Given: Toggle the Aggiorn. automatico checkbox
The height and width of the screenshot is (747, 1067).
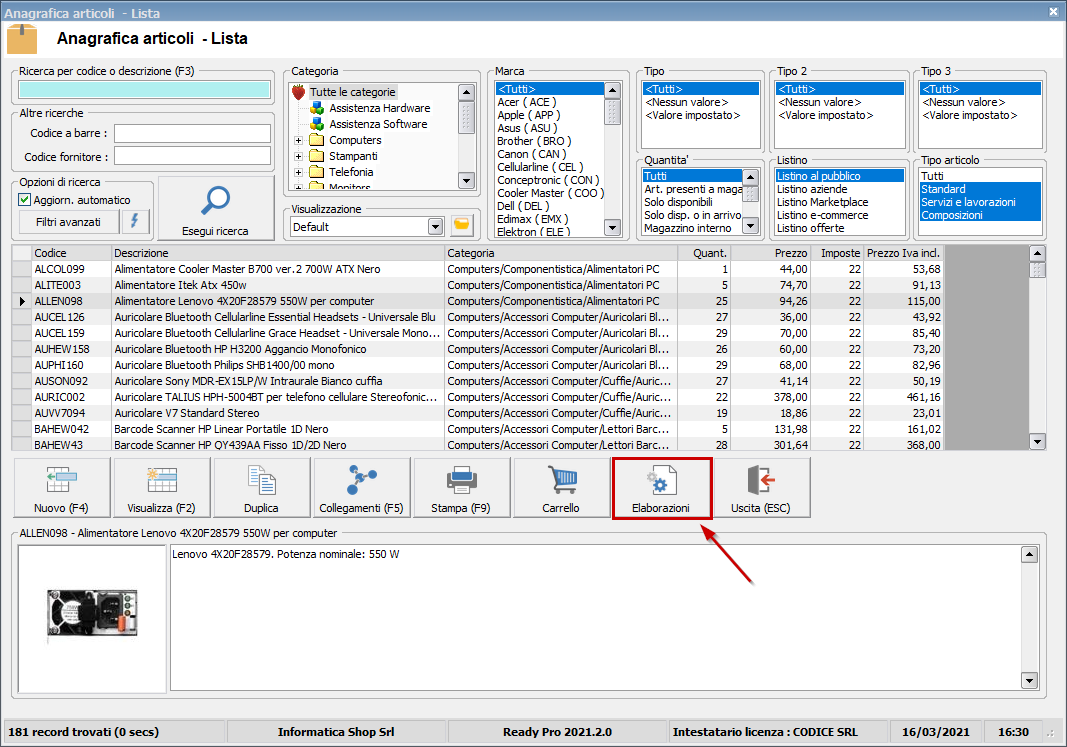Looking at the screenshot, I should [x=24, y=199].
